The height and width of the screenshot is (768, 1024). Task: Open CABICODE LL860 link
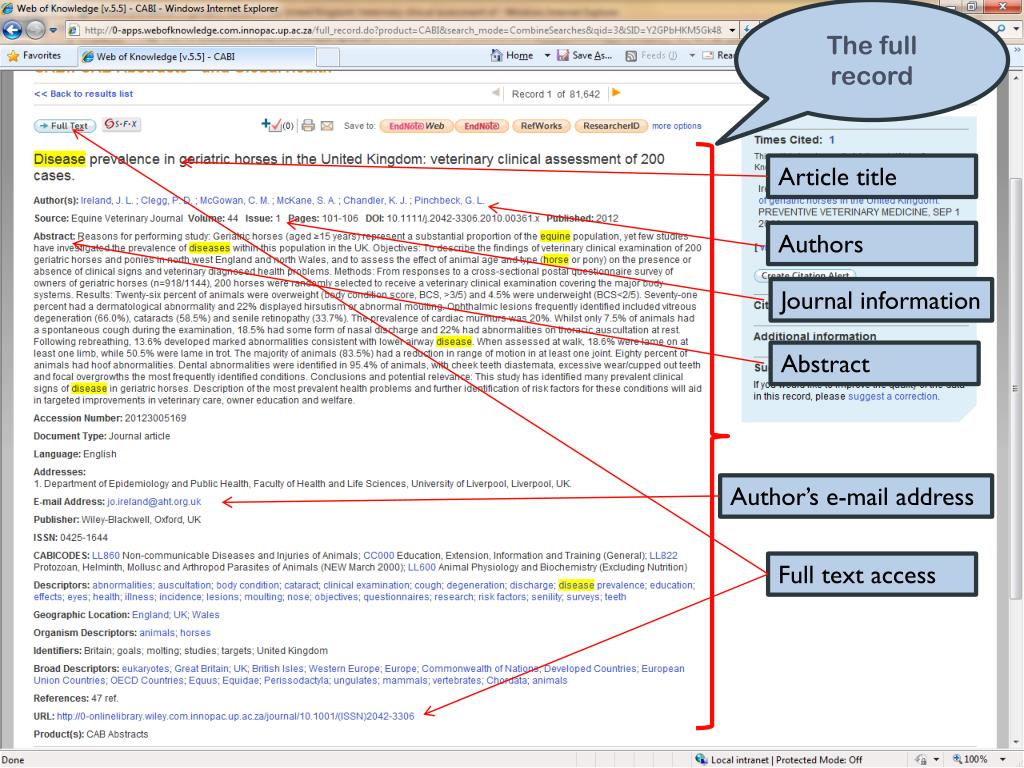pos(106,556)
